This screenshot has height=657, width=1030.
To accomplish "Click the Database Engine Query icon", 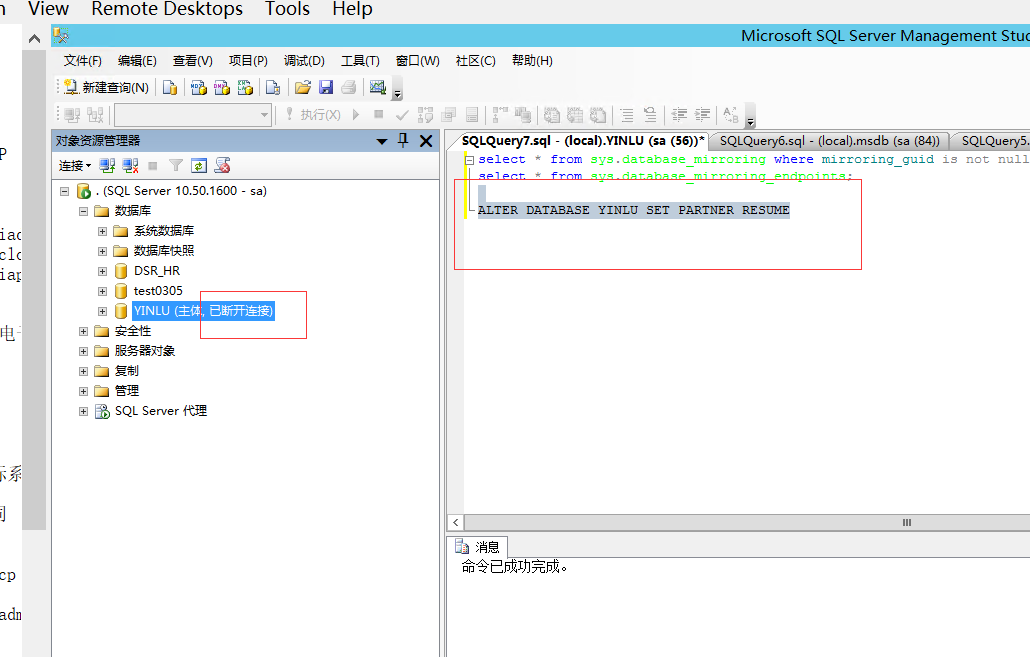I will 170,88.
